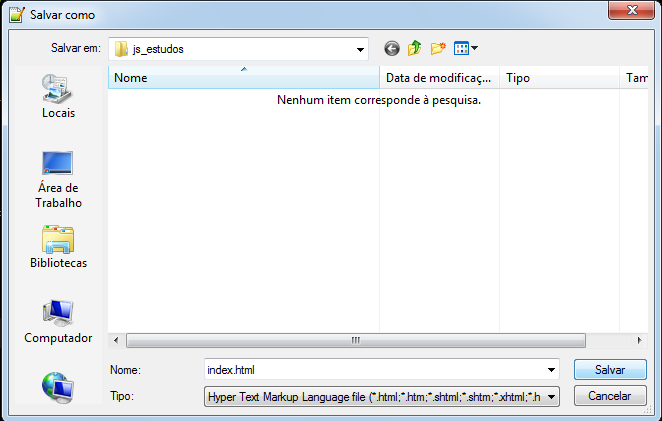Sort by the Nome column header
662x421 pixels.
[244, 77]
